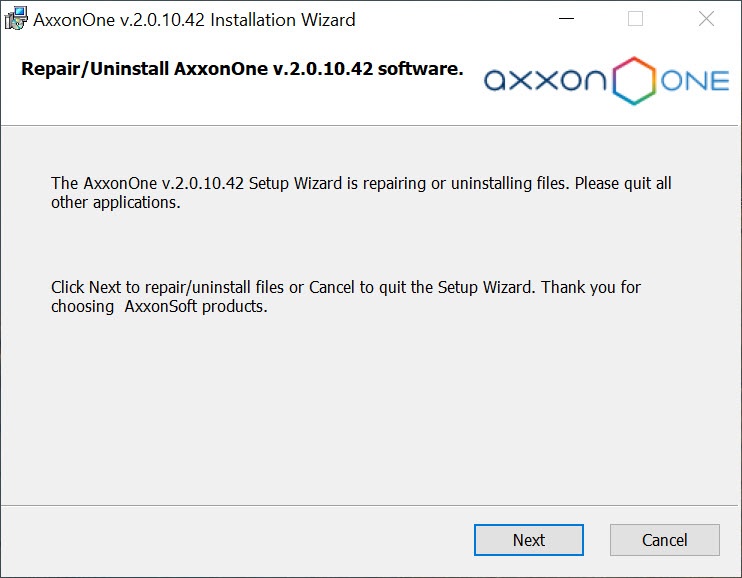Close the AxxonOne Installation Wizard window
Viewport: 742px width, 578px height.
pyautogui.click(x=706, y=19)
